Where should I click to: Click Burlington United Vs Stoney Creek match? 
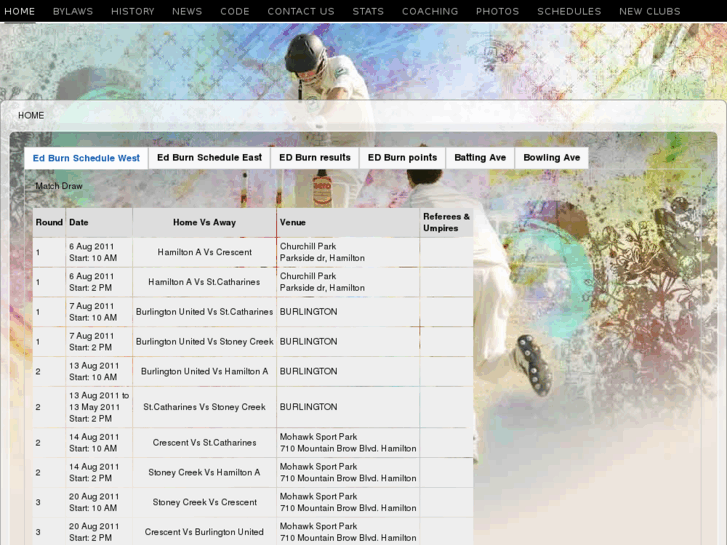pyautogui.click(x=204, y=341)
